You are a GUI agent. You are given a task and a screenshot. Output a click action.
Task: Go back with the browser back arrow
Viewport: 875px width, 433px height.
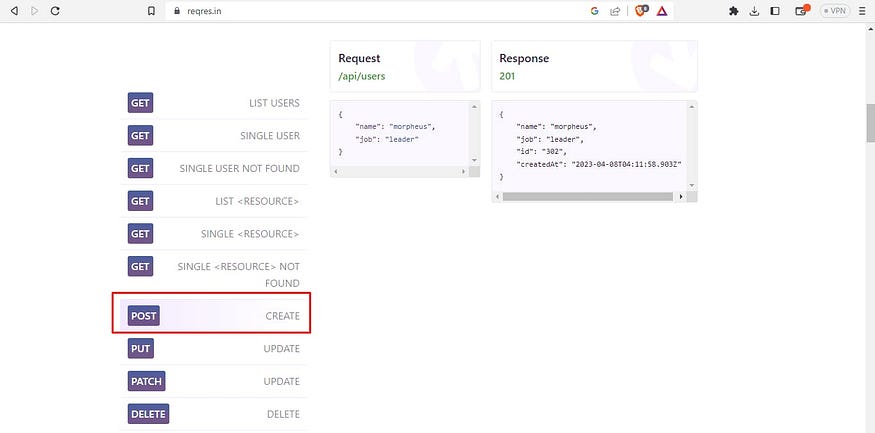[x=14, y=11]
